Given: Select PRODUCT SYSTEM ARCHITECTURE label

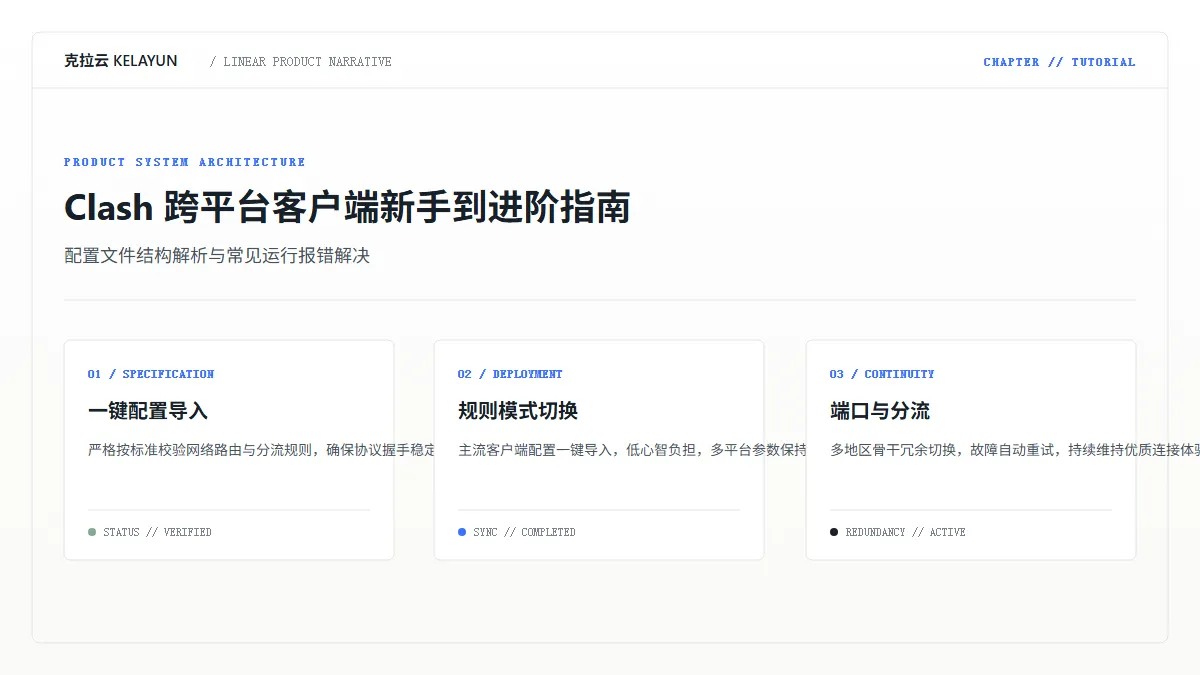Looking at the screenshot, I should tap(184, 162).
